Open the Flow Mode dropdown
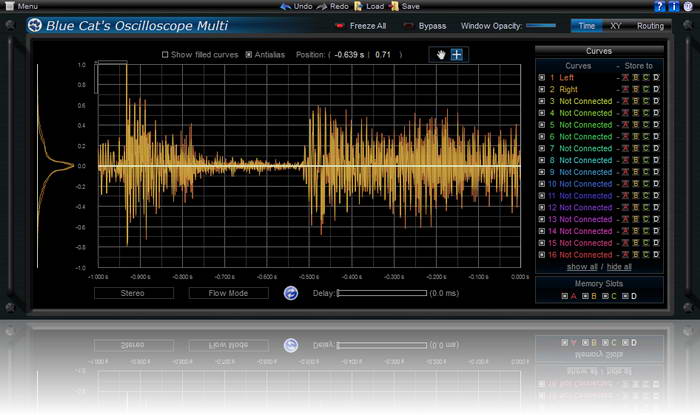700x415 pixels. click(x=228, y=293)
